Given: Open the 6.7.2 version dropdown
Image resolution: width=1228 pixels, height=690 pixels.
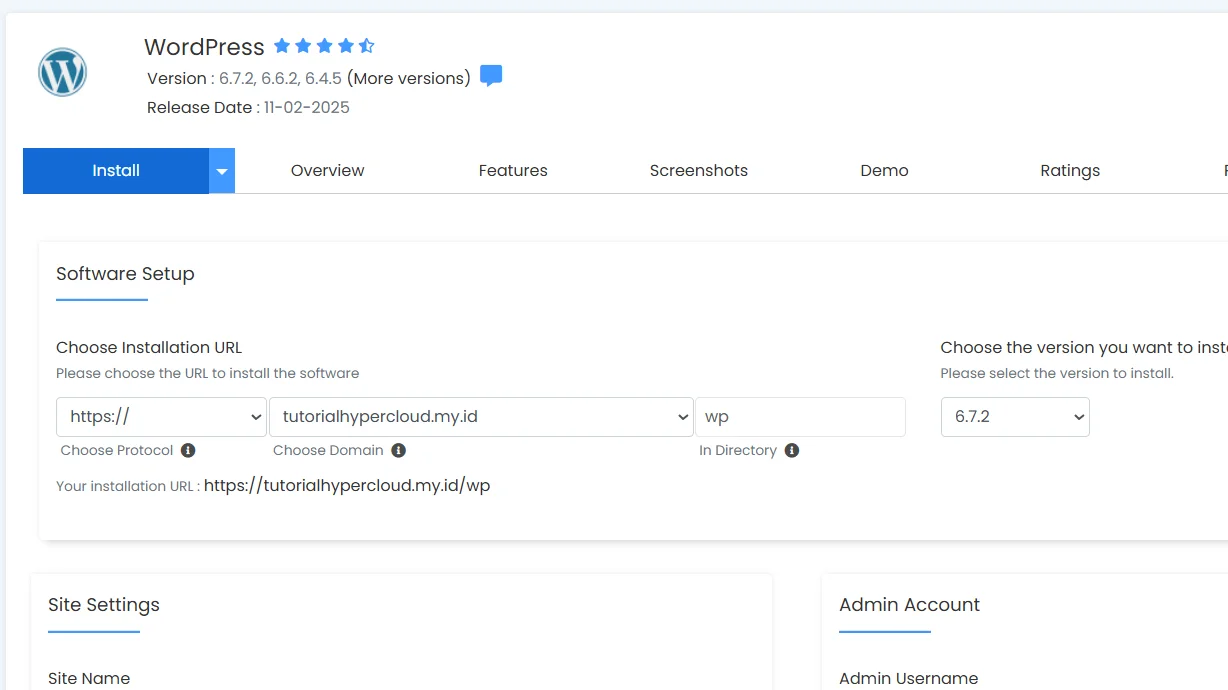Looking at the screenshot, I should [1015, 417].
